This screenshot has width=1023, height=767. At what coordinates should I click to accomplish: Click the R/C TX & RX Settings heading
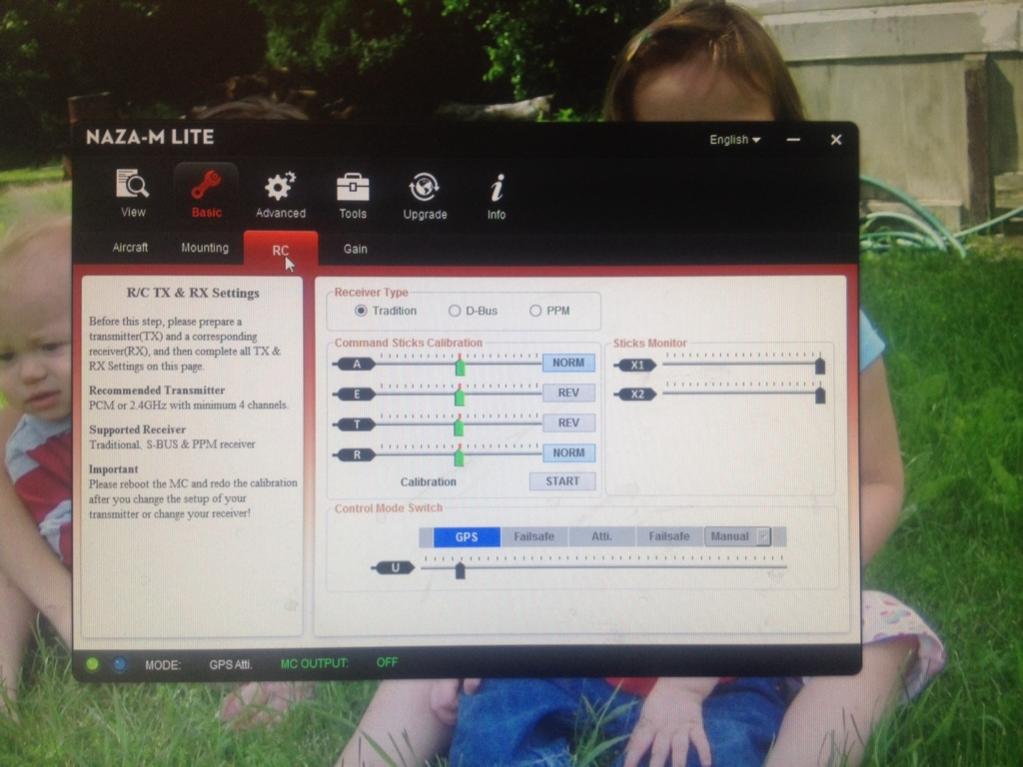tap(192, 293)
